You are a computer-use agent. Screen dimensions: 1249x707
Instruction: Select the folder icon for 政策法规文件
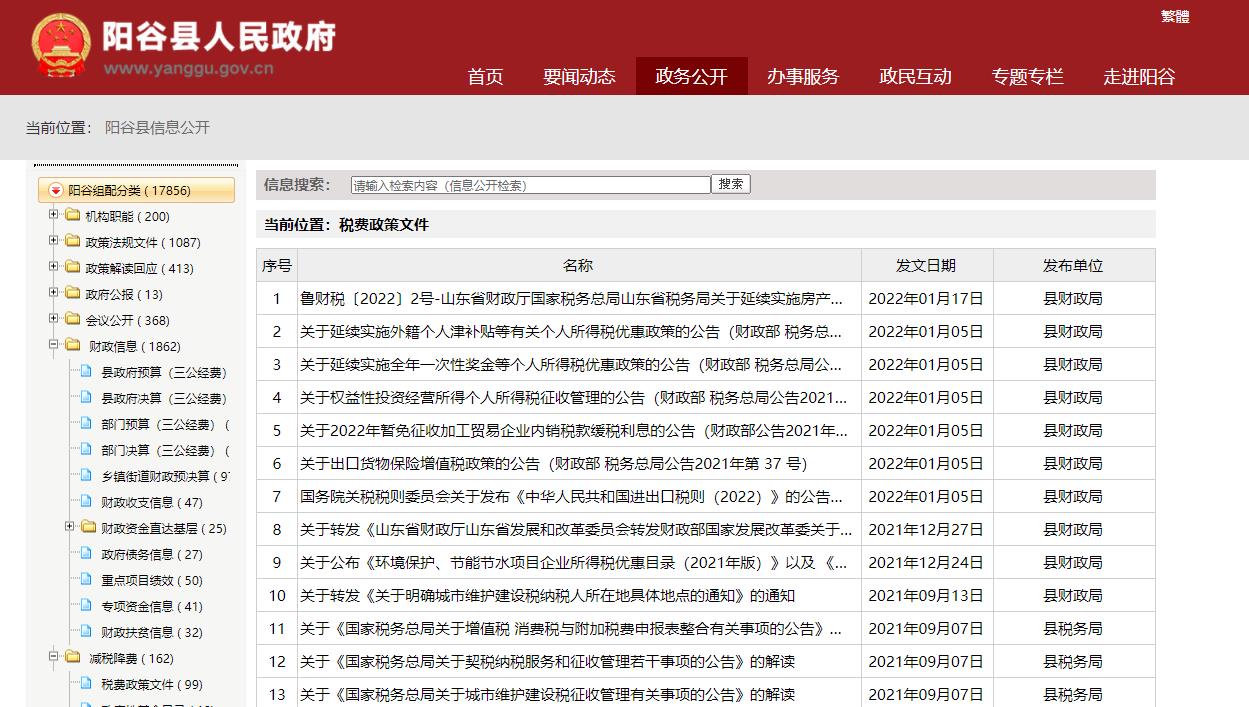pos(72,241)
